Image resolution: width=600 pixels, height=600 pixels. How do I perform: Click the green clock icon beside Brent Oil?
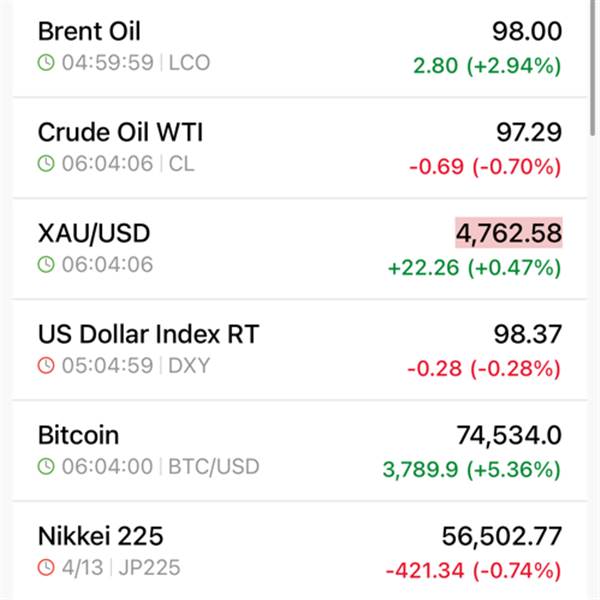(46, 63)
